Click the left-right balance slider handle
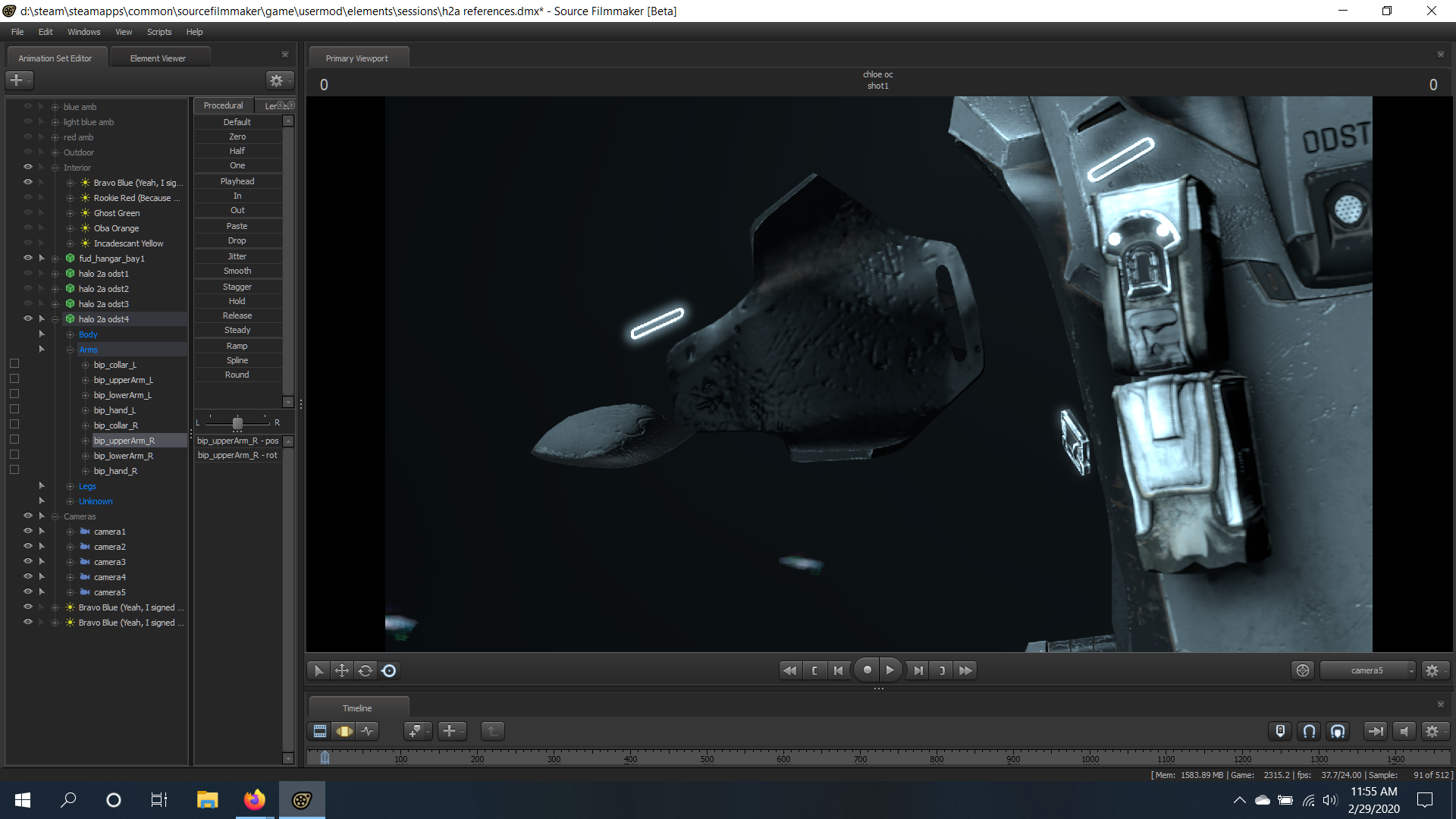This screenshot has width=1456, height=819. tap(237, 422)
